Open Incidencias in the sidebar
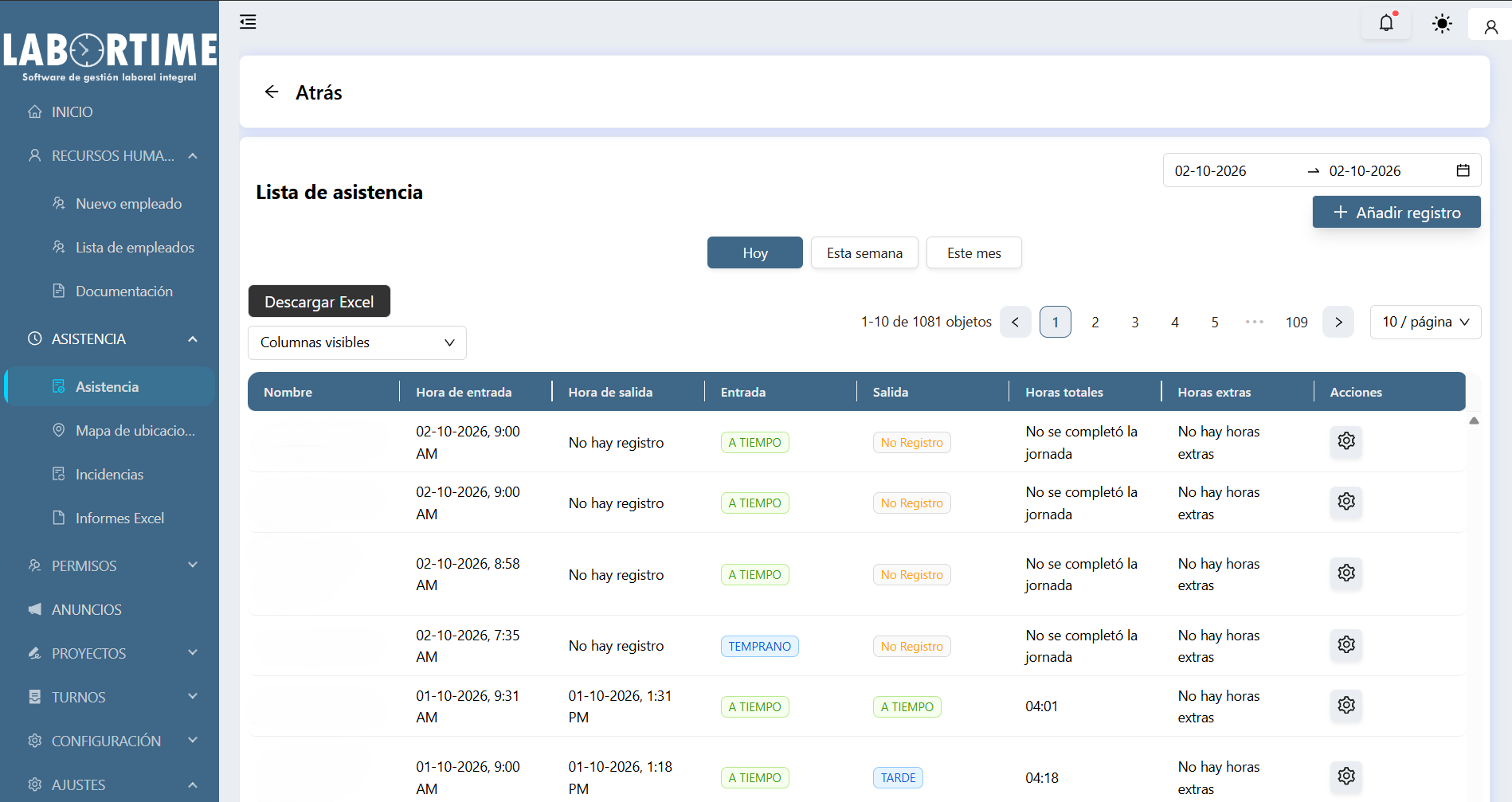 tap(109, 475)
